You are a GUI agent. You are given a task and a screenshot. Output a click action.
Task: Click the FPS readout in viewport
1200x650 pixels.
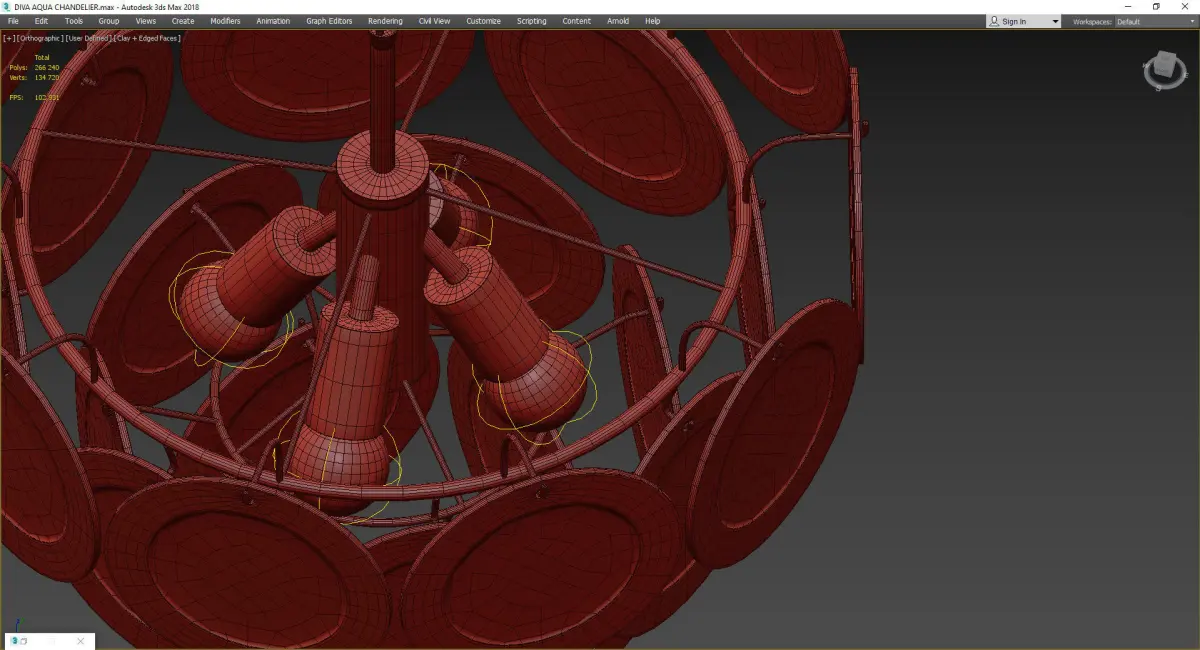pyautogui.click(x=33, y=98)
